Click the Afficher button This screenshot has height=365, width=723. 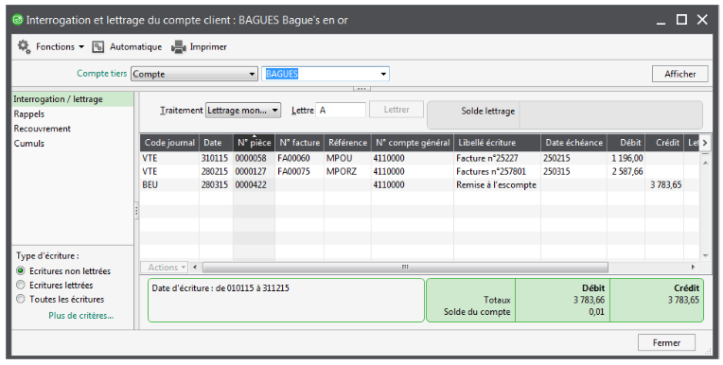tap(680, 74)
